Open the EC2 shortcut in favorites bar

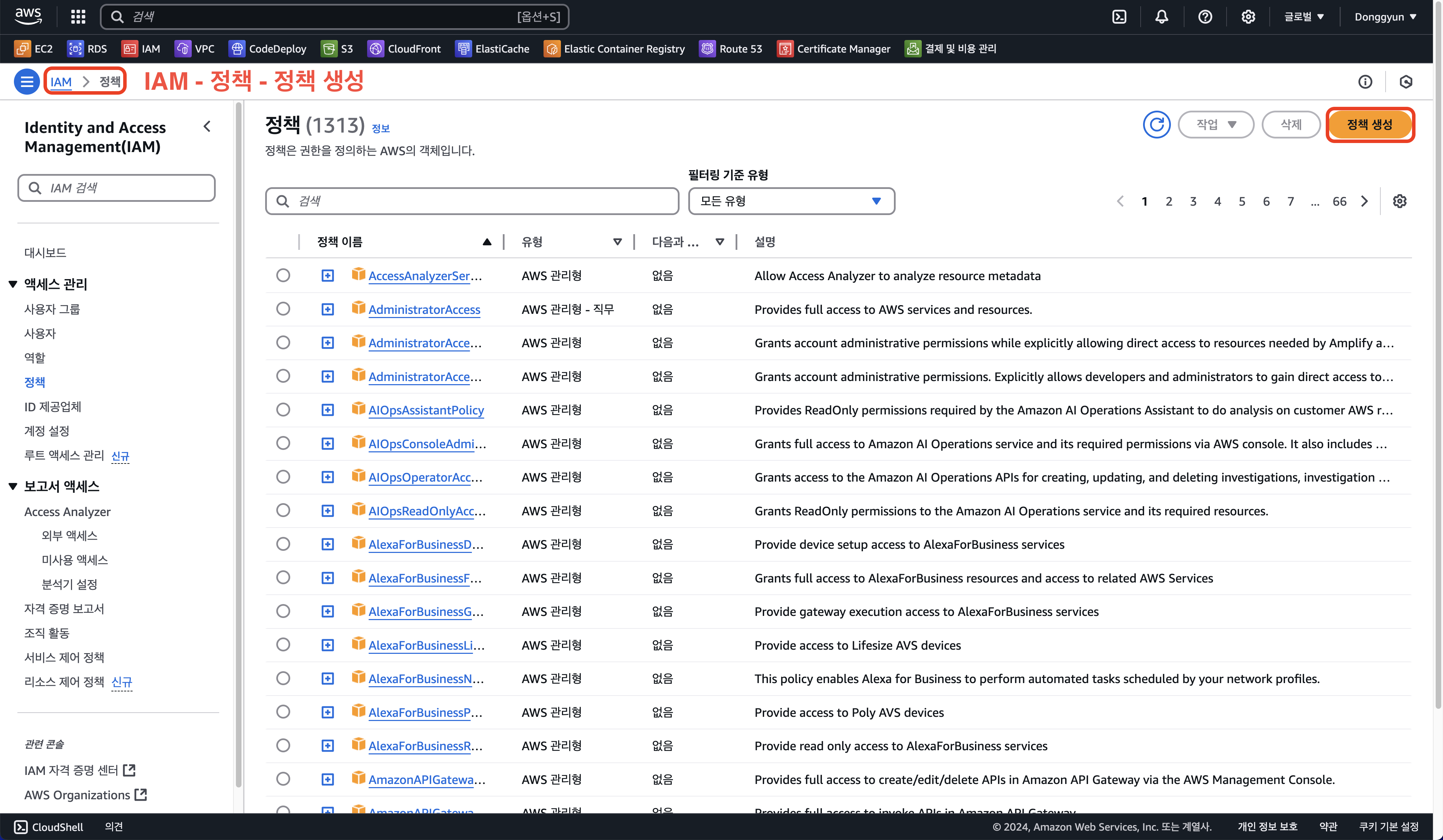(x=34, y=49)
